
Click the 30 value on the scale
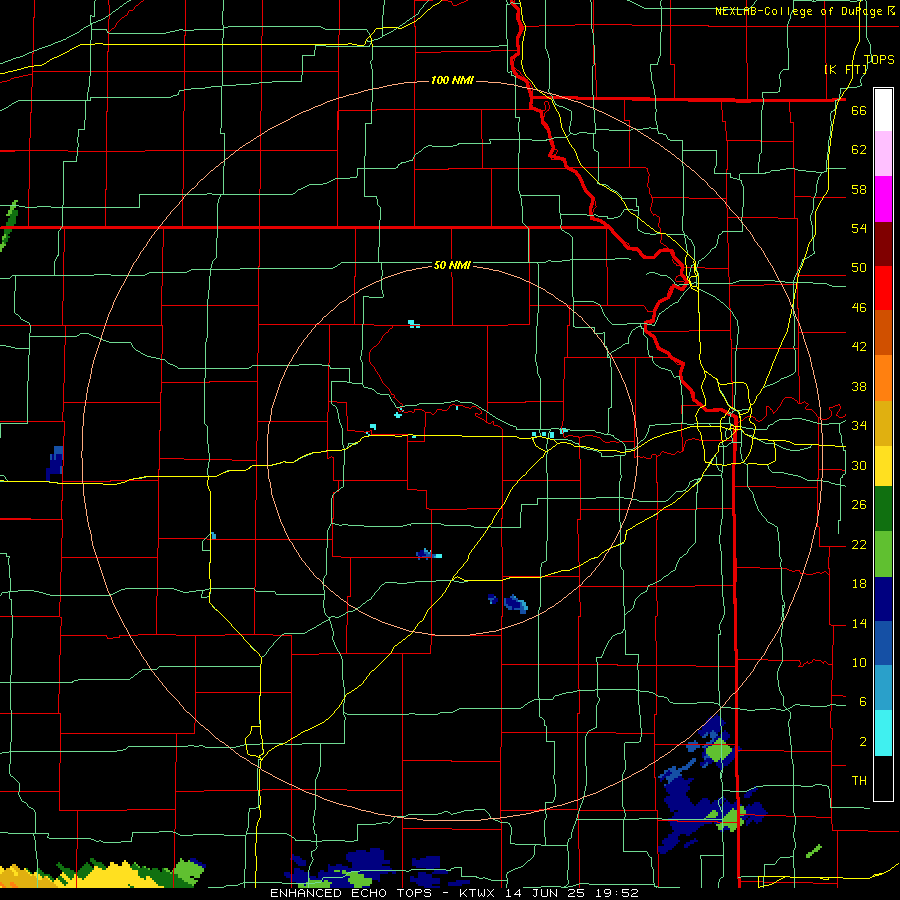[x=859, y=465]
